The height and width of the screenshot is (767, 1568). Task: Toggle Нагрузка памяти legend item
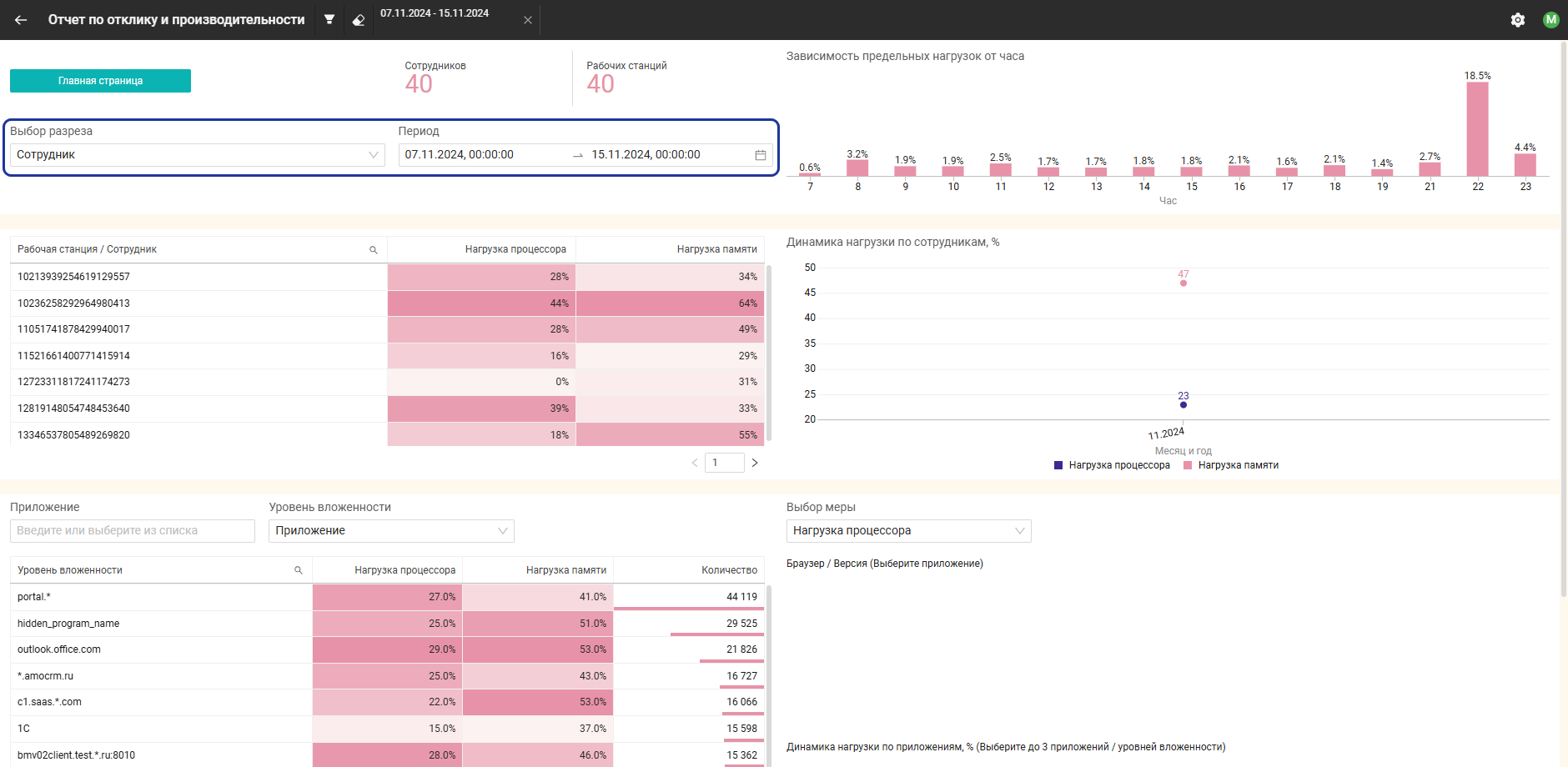point(1231,465)
